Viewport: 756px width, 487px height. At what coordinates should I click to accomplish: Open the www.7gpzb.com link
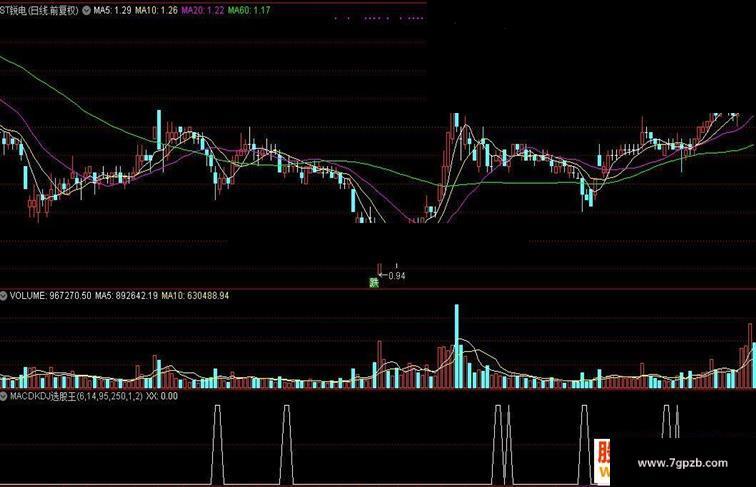[682, 463]
